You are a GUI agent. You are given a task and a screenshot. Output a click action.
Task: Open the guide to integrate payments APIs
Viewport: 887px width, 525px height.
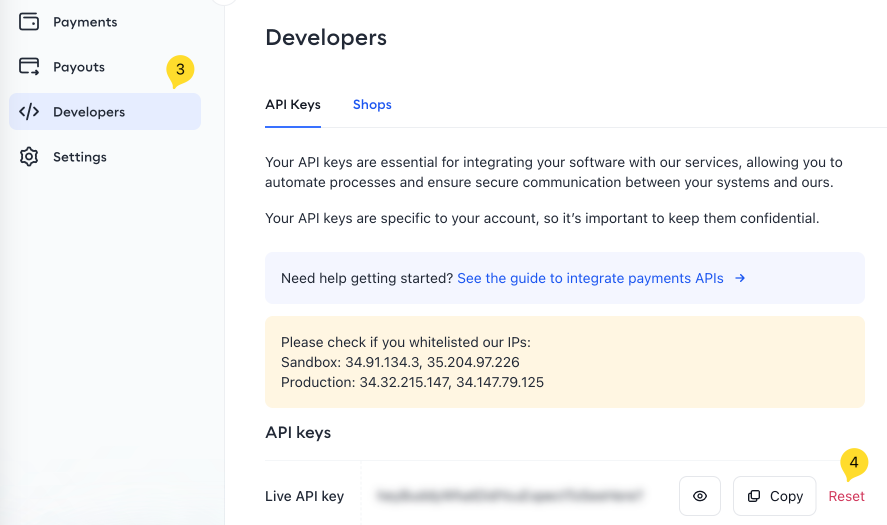pyautogui.click(x=590, y=278)
